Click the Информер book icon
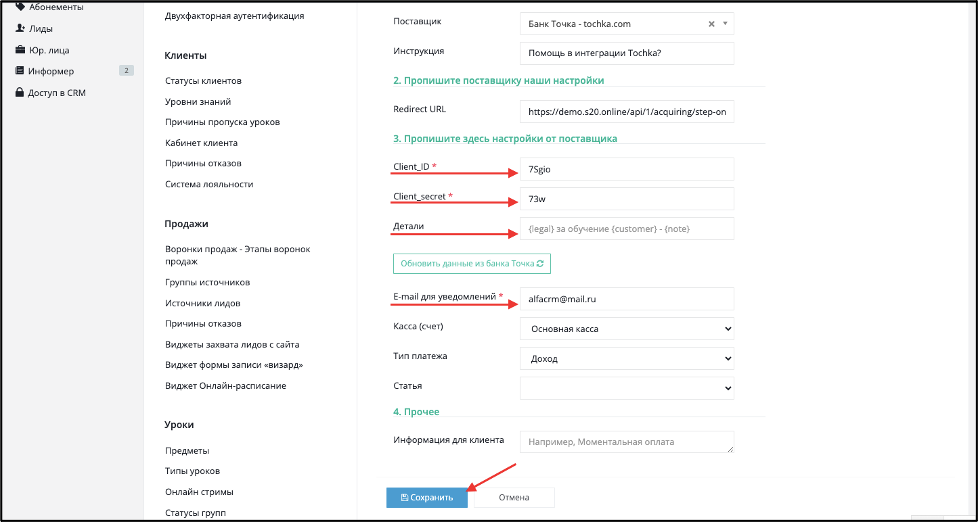 pos(19,71)
